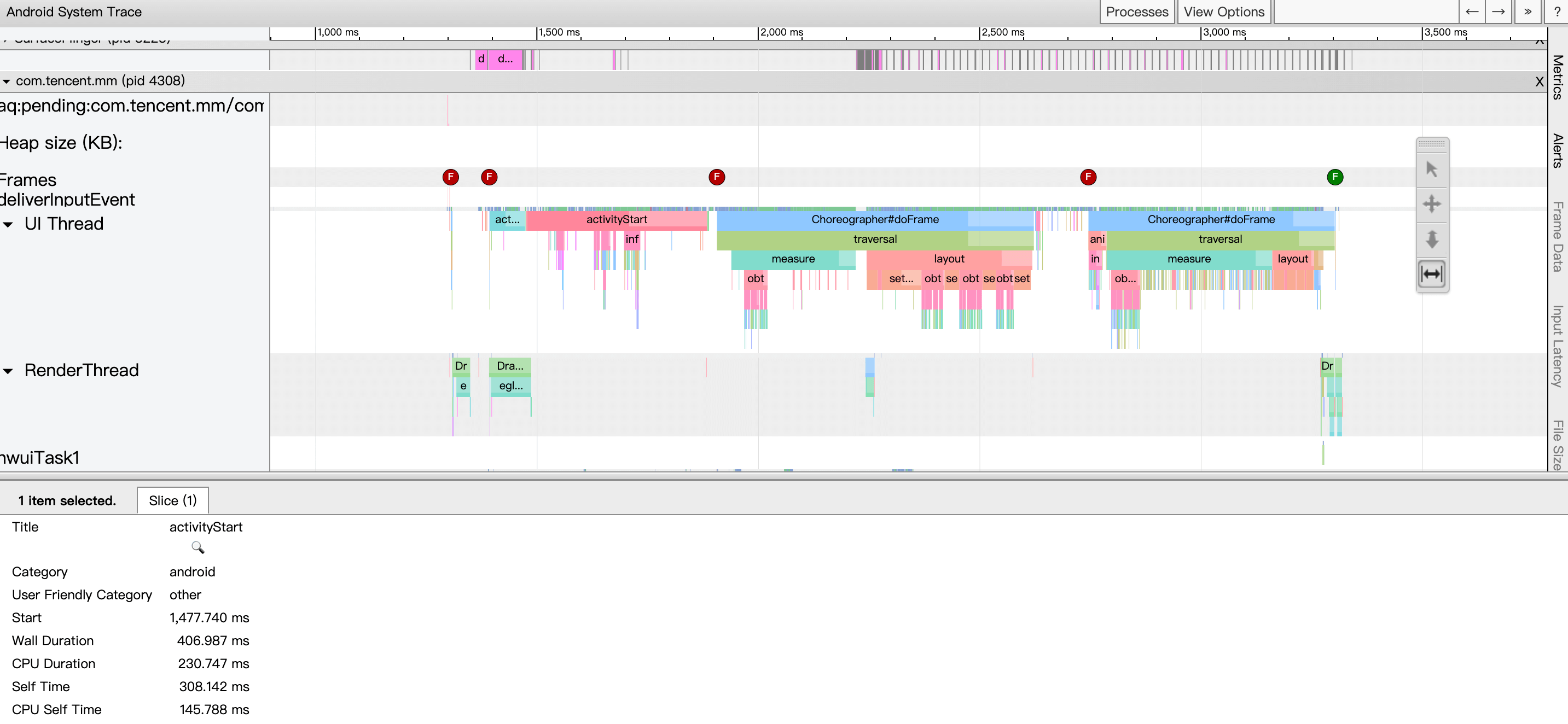
Task: Select the activityStart slice in UI Thread
Action: [x=616, y=220]
